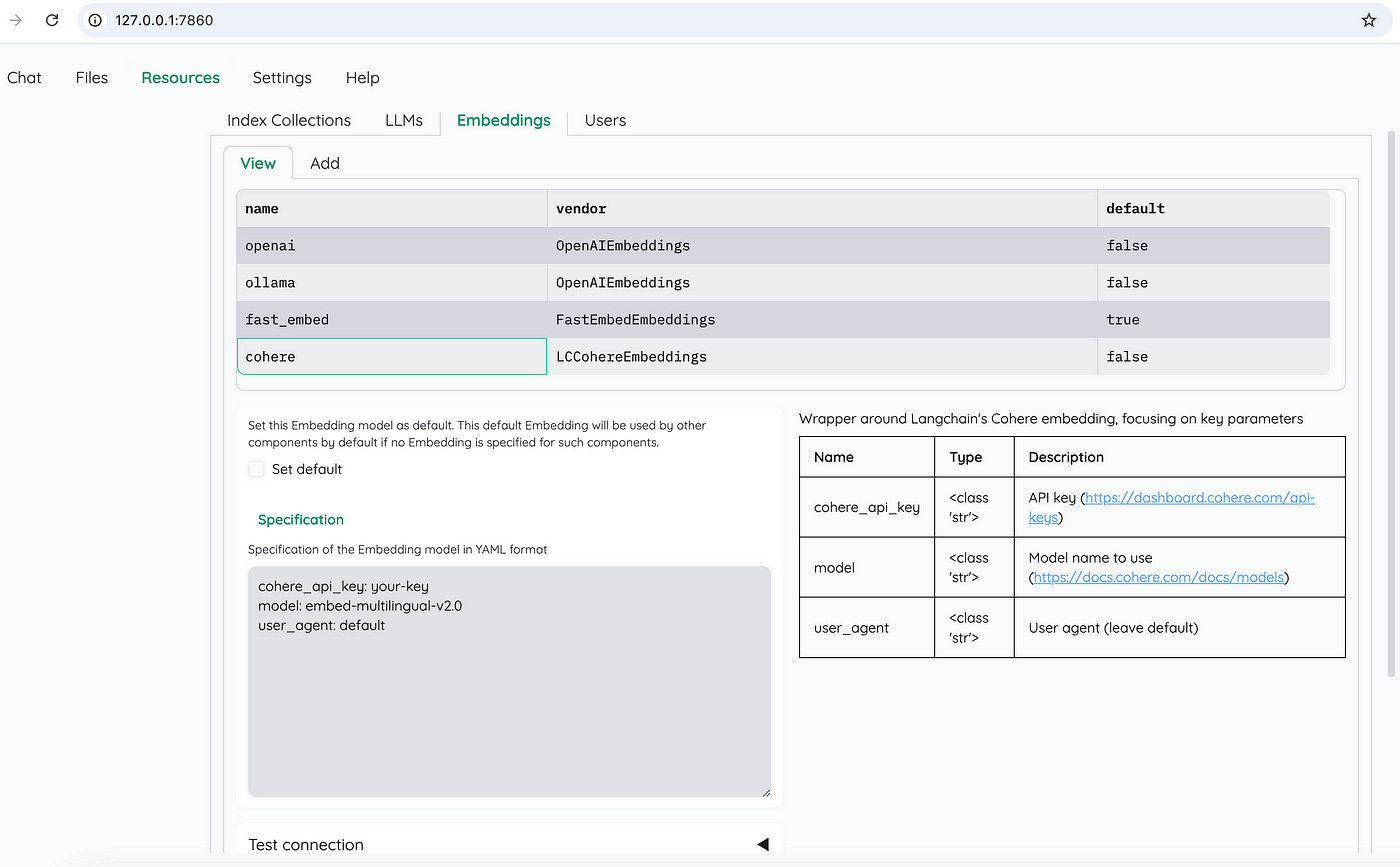Navigate to the Chat section
The image size is (1400, 867).
[24, 77]
